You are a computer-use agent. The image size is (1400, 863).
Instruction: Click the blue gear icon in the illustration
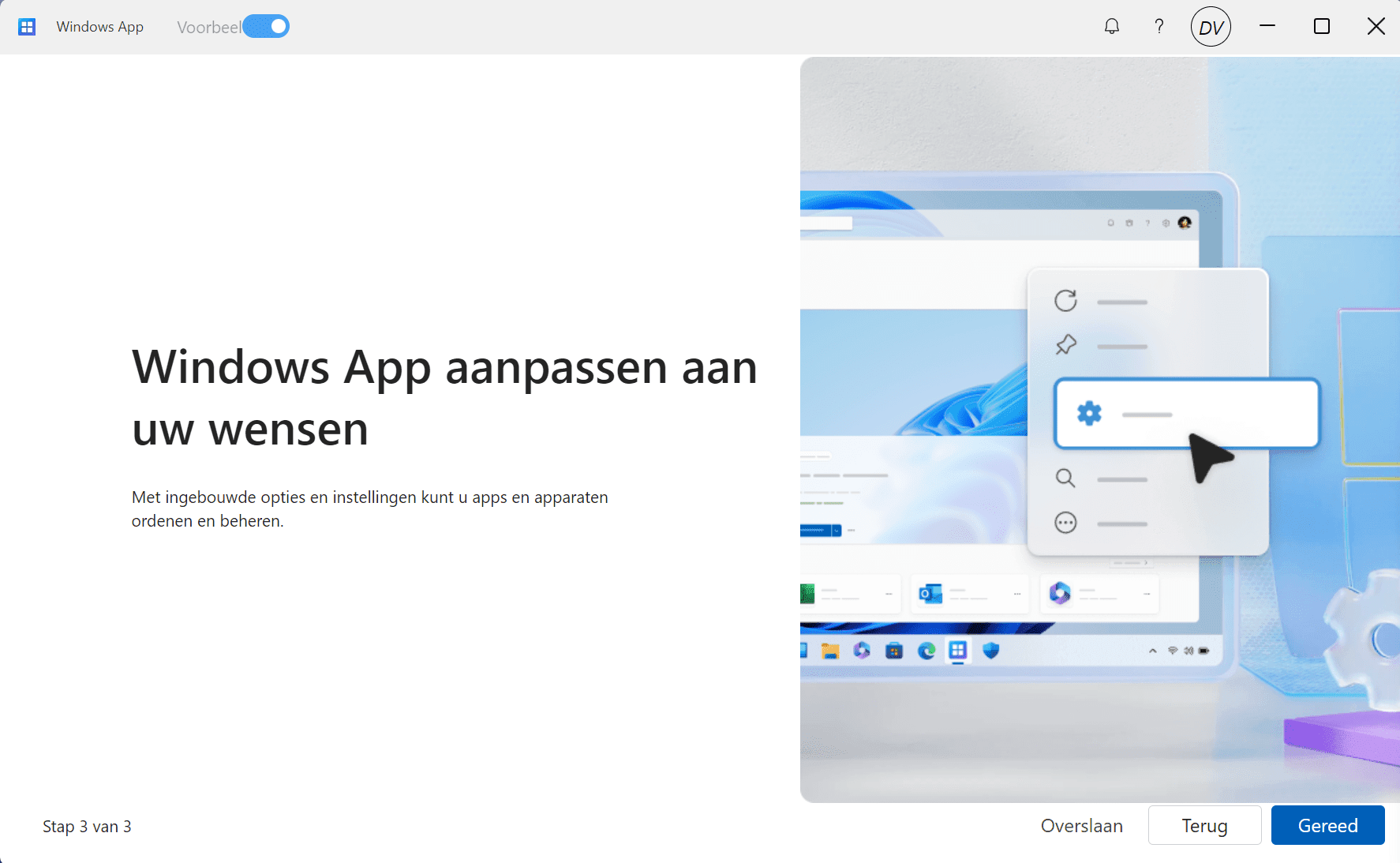pyautogui.click(x=1089, y=413)
